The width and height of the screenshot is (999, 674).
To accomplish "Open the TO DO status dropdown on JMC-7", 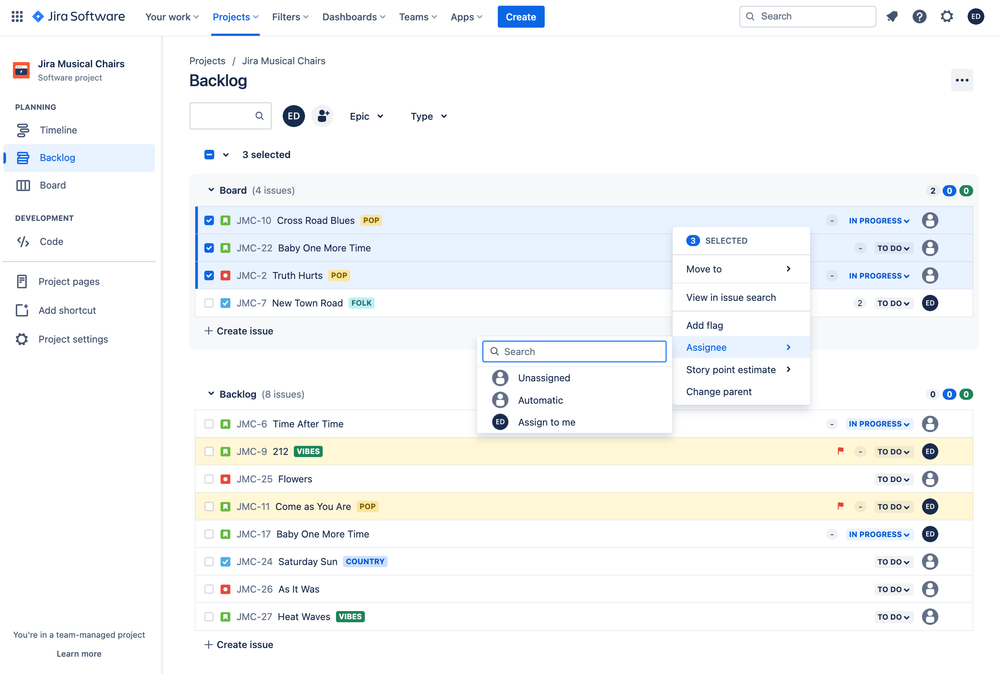I will pyautogui.click(x=893, y=303).
